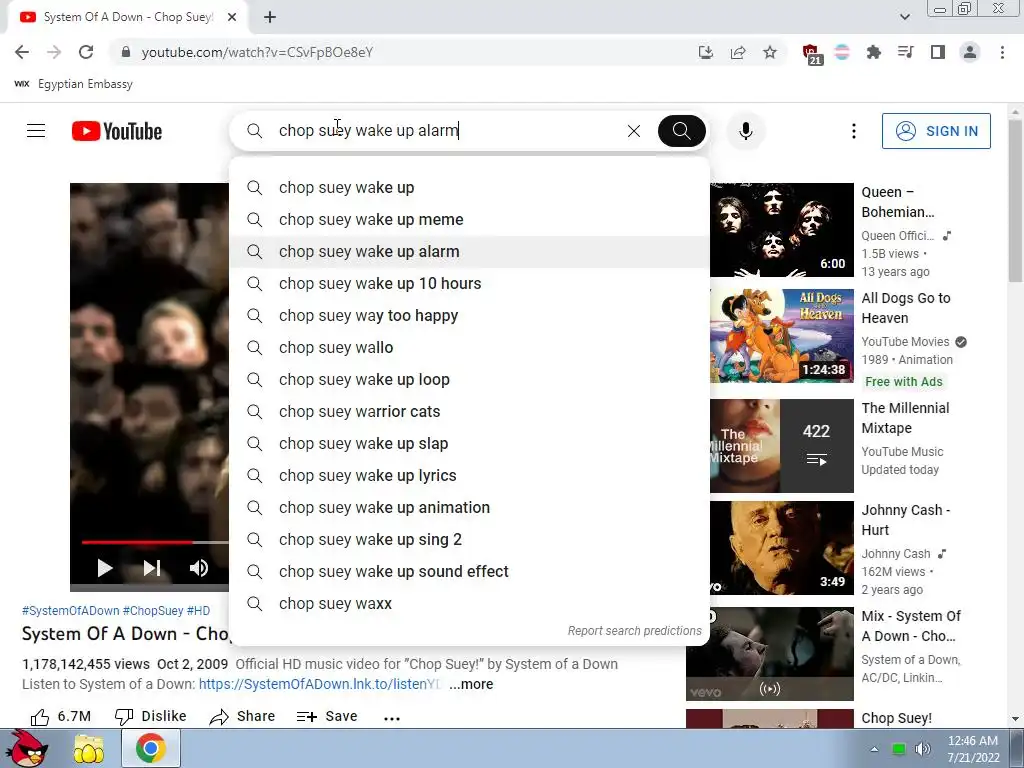The height and width of the screenshot is (768, 1024).
Task: Select suggestion "chop suey wake up animation"
Action: tap(470, 507)
